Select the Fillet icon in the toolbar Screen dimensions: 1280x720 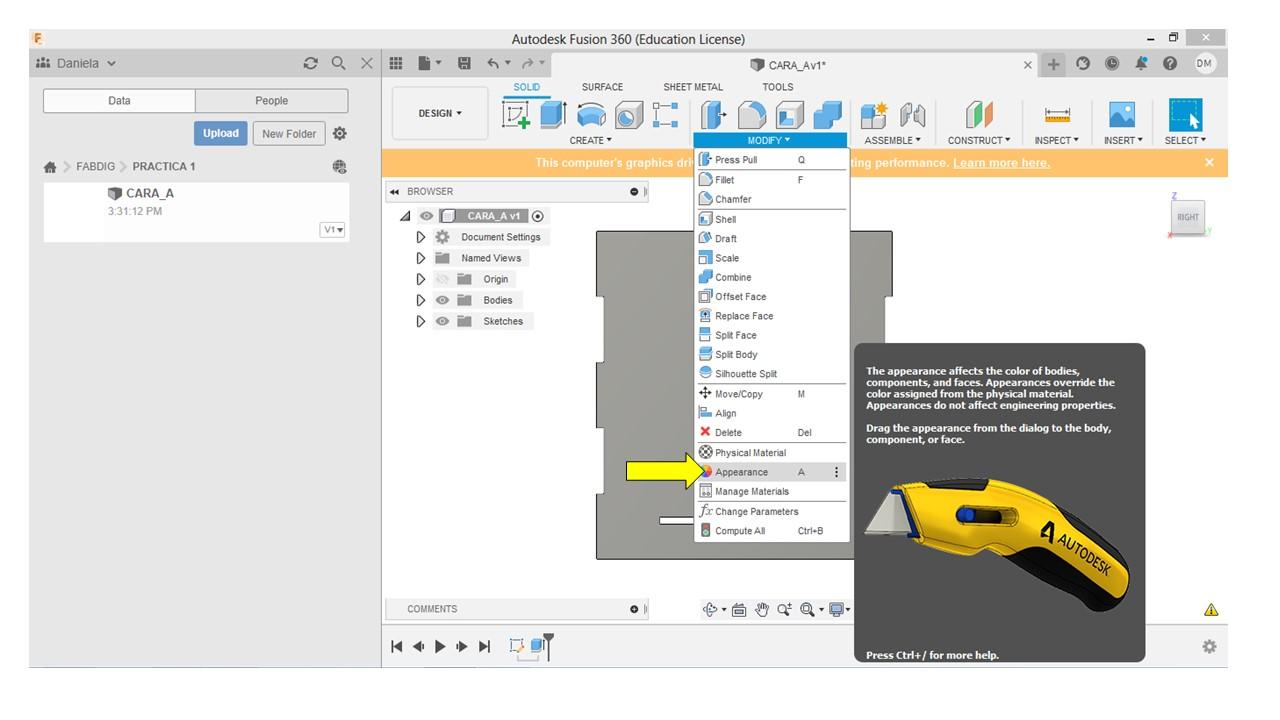[752, 115]
